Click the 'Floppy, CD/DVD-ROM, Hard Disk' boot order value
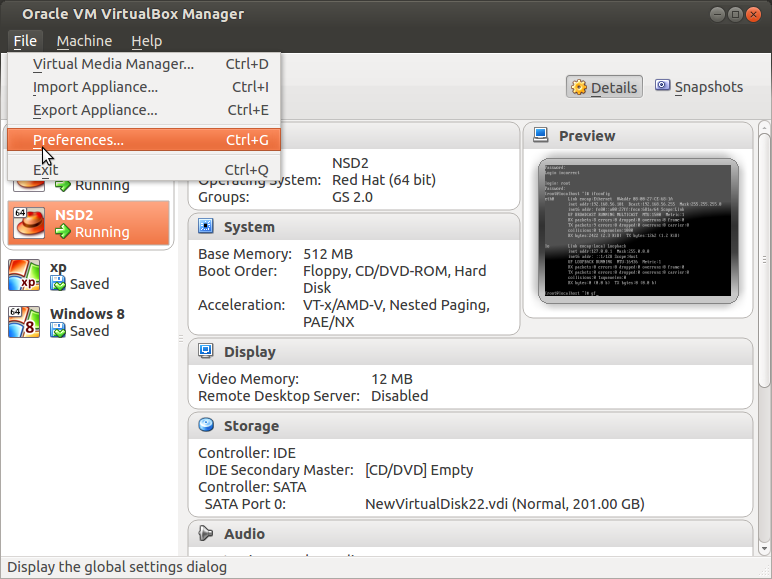This screenshot has height=579, width=772. [x=394, y=279]
